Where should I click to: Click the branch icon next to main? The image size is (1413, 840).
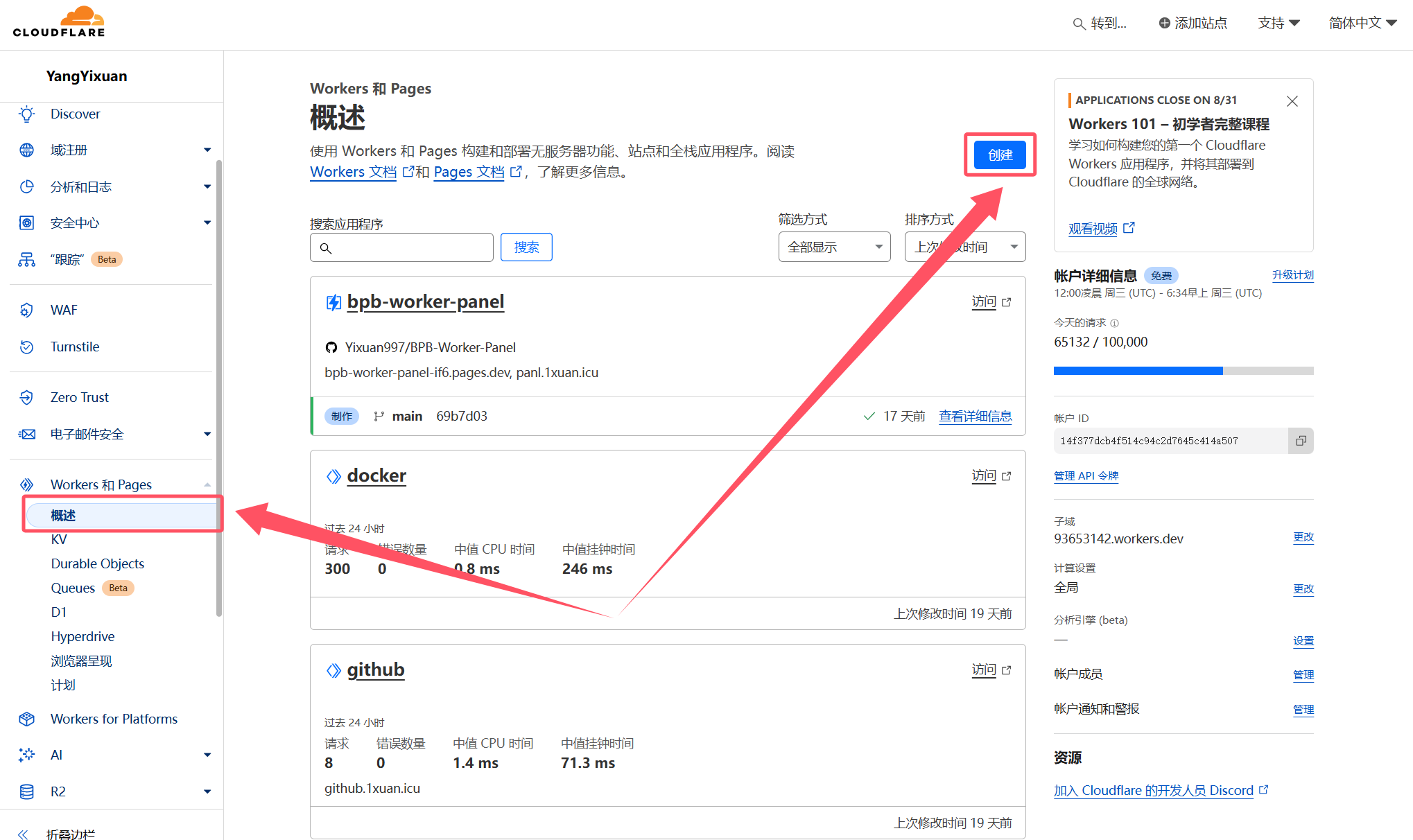tap(379, 416)
